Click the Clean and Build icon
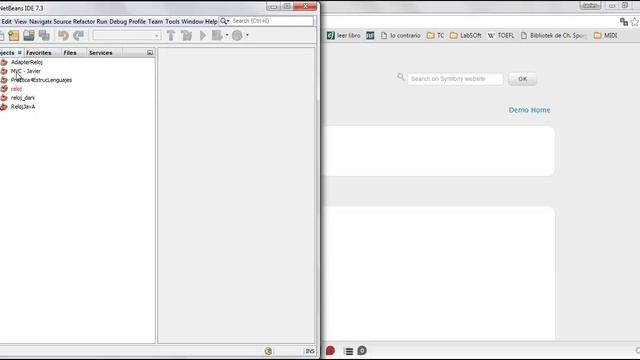The height and width of the screenshot is (360, 640). 187,36
